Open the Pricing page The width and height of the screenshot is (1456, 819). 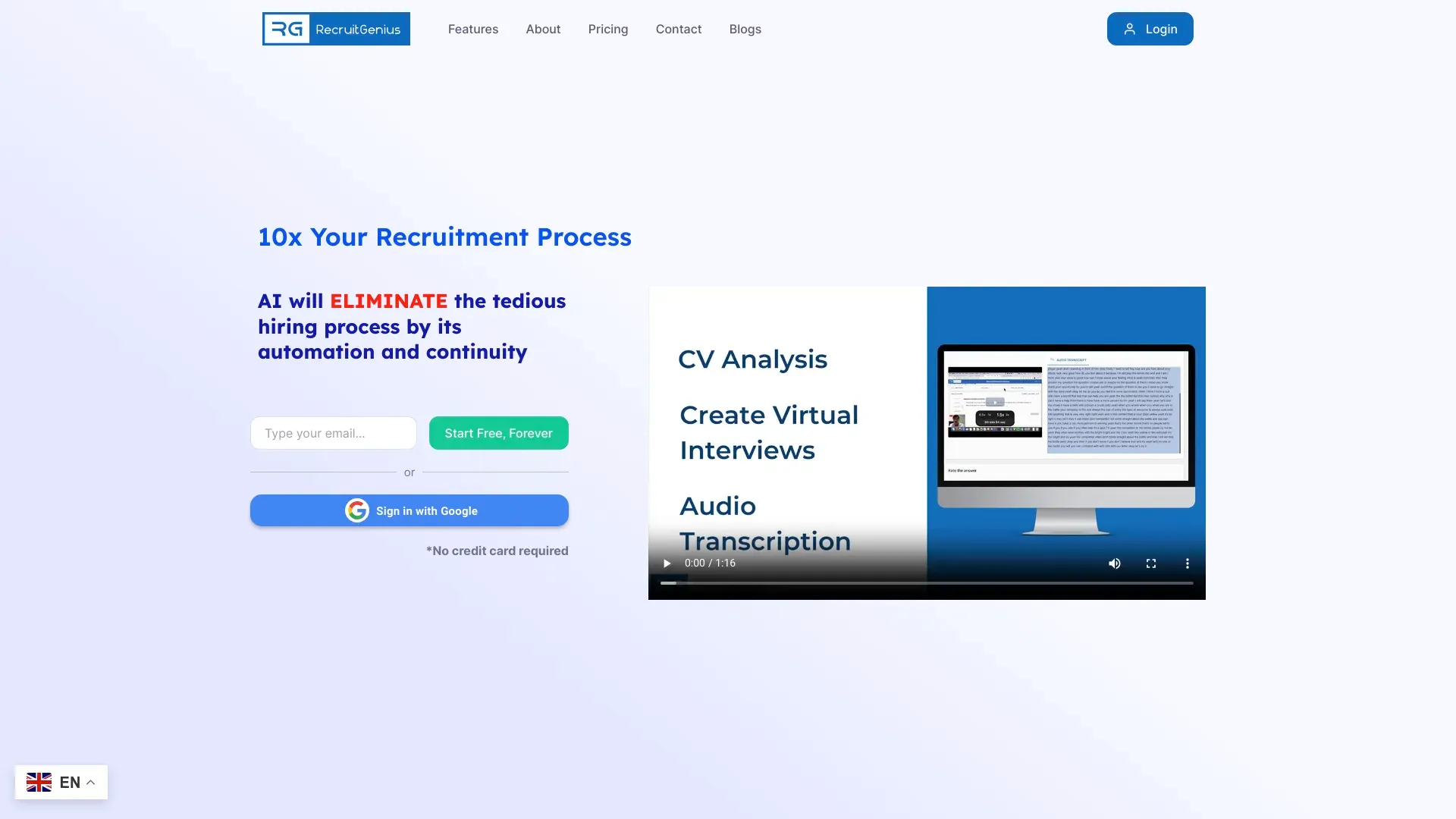pyautogui.click(x=608, y=29)
